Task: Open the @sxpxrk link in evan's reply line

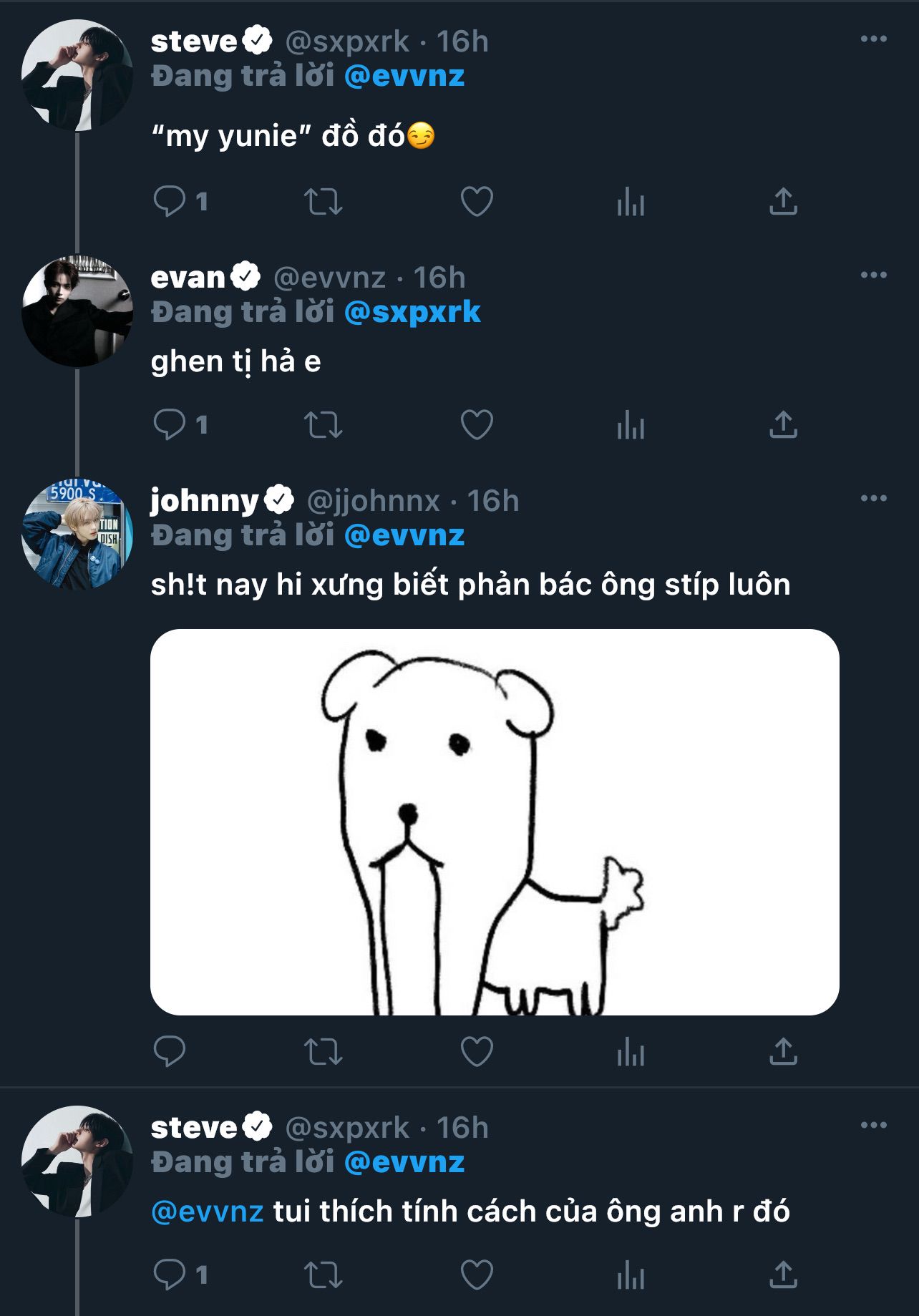Action: pyautogui.click(x=412, y=312)
